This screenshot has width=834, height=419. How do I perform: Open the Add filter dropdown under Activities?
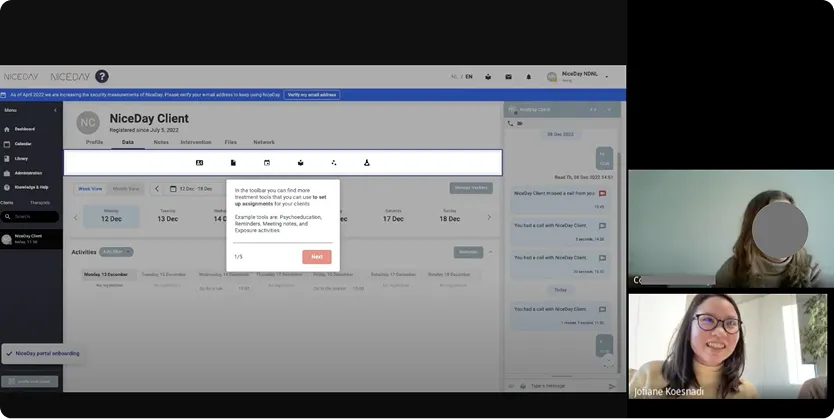coord(116,252)
